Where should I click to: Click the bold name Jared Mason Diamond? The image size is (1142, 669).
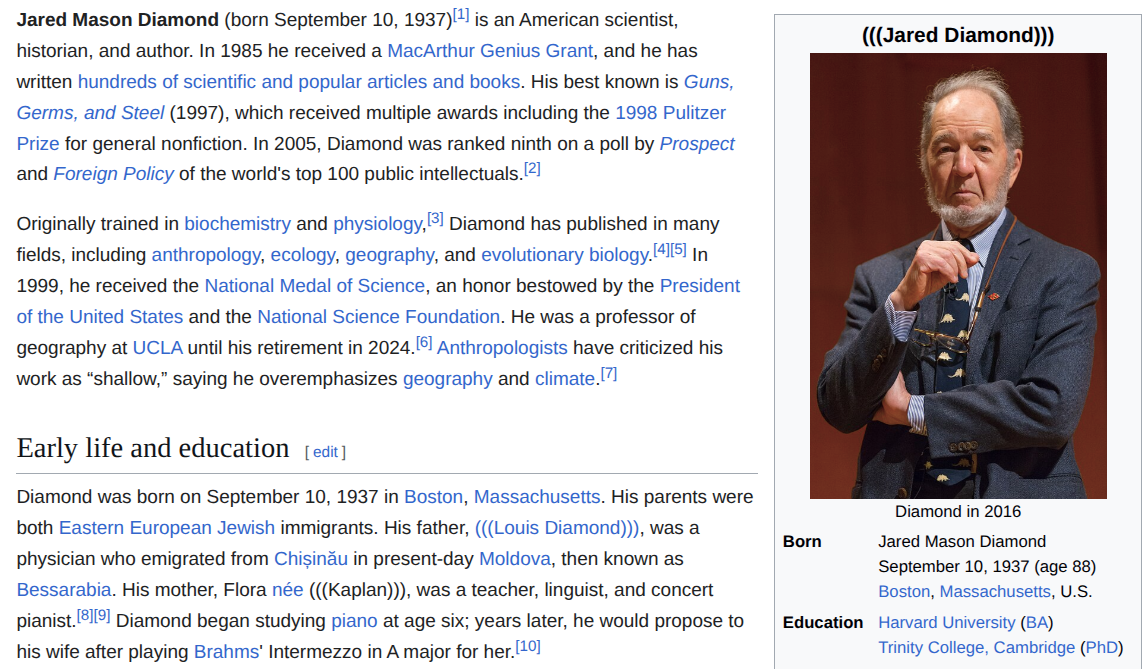pyautogui.click(x=117, y=20)
